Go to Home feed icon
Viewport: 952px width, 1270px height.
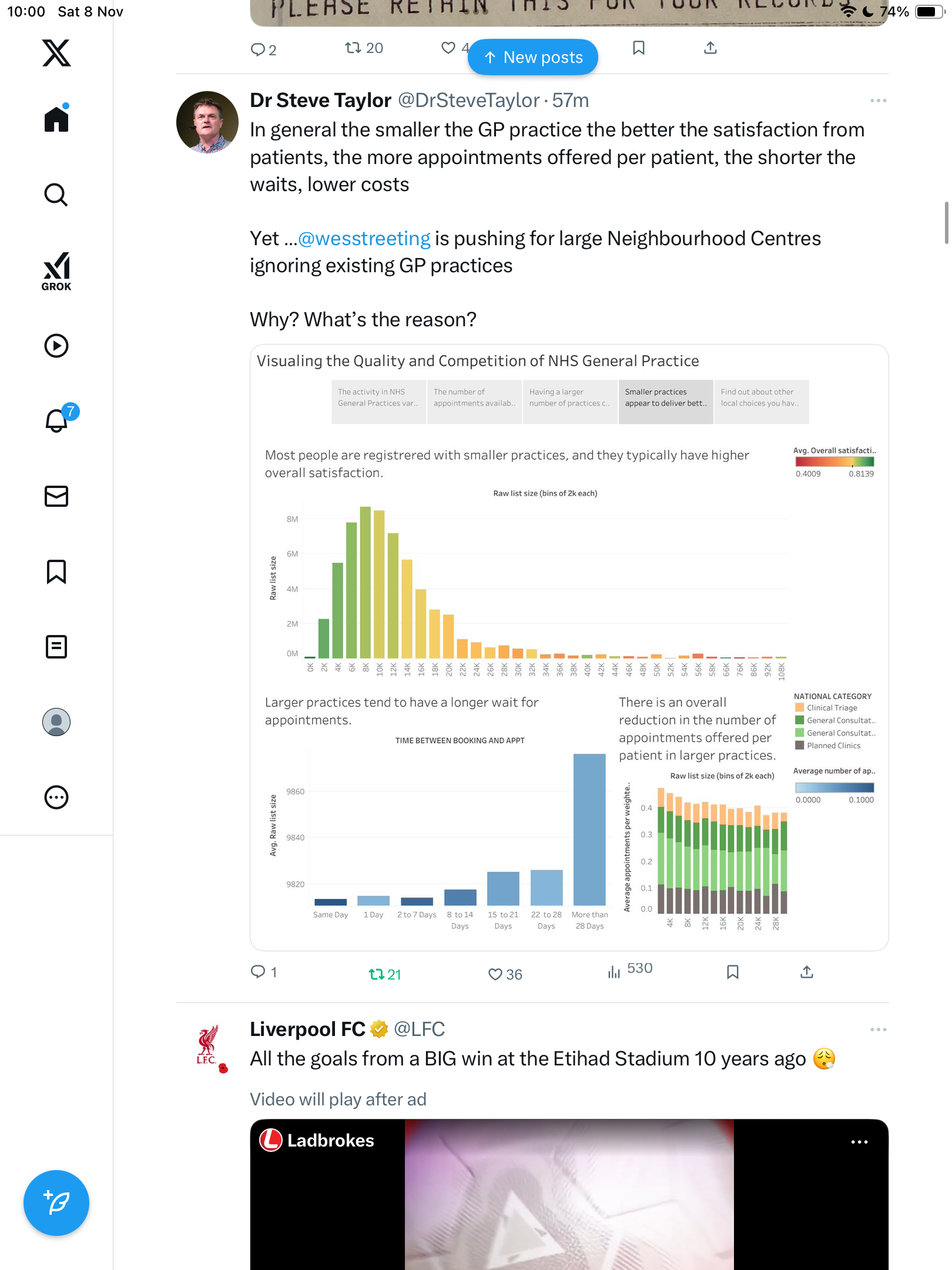56,119
